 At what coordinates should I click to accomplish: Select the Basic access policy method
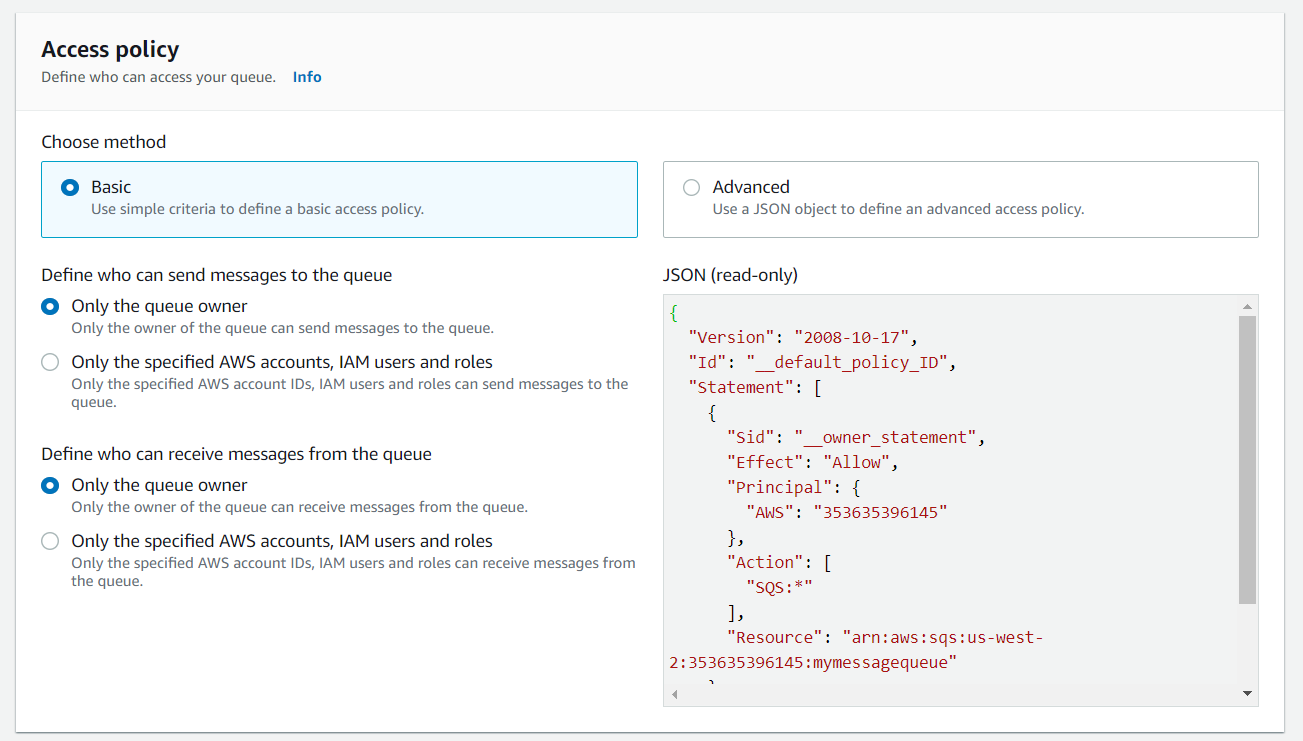[x=339, y=199]
